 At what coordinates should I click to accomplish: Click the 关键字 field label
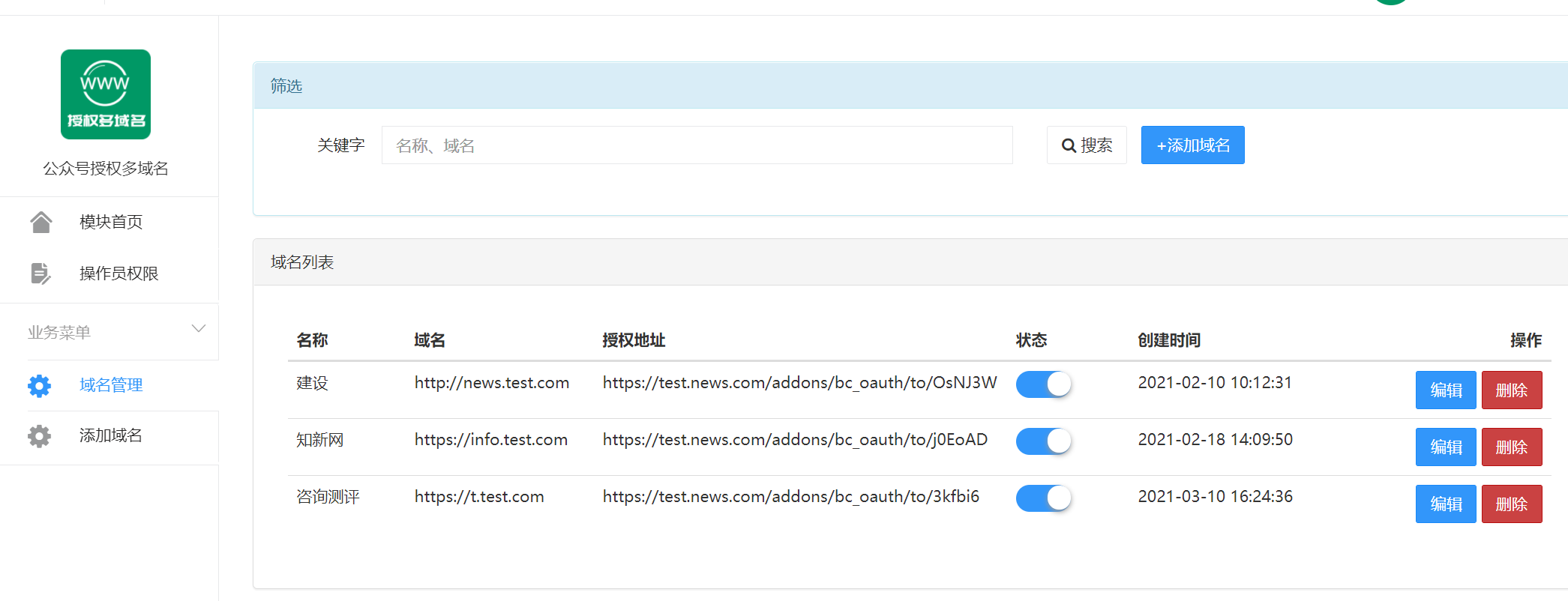click(x=341, y=145)
